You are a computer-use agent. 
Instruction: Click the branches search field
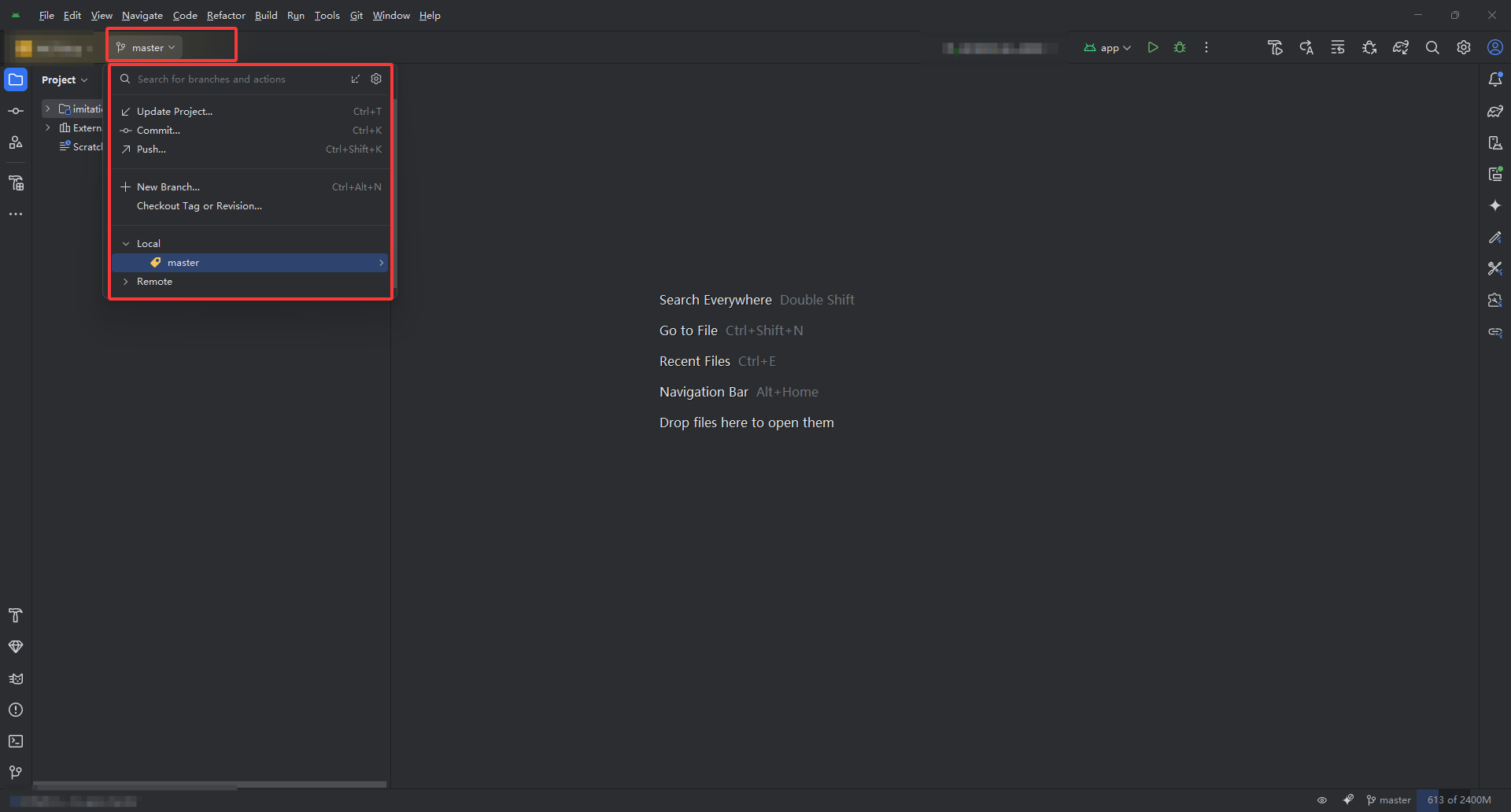point(220,79)
